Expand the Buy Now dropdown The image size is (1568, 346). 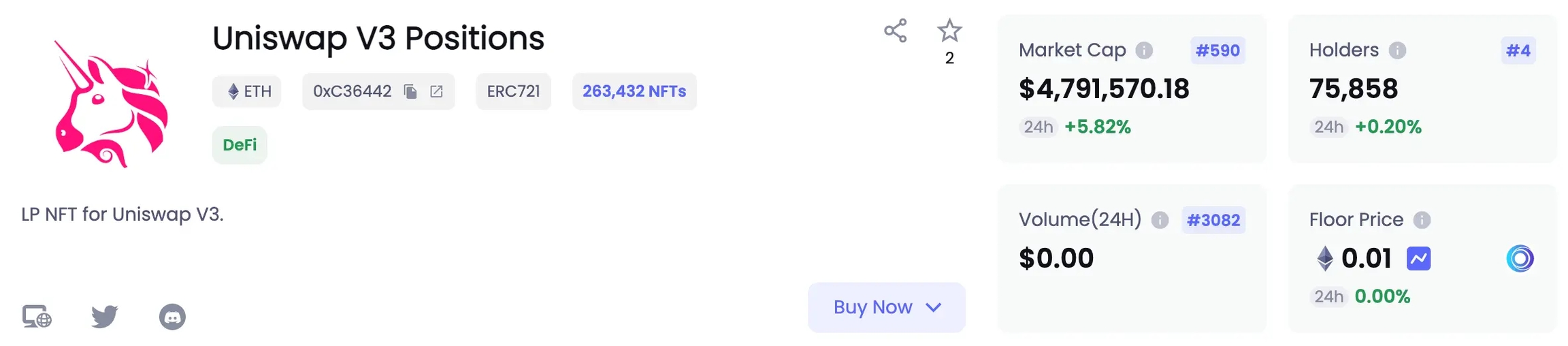[886, 307]
